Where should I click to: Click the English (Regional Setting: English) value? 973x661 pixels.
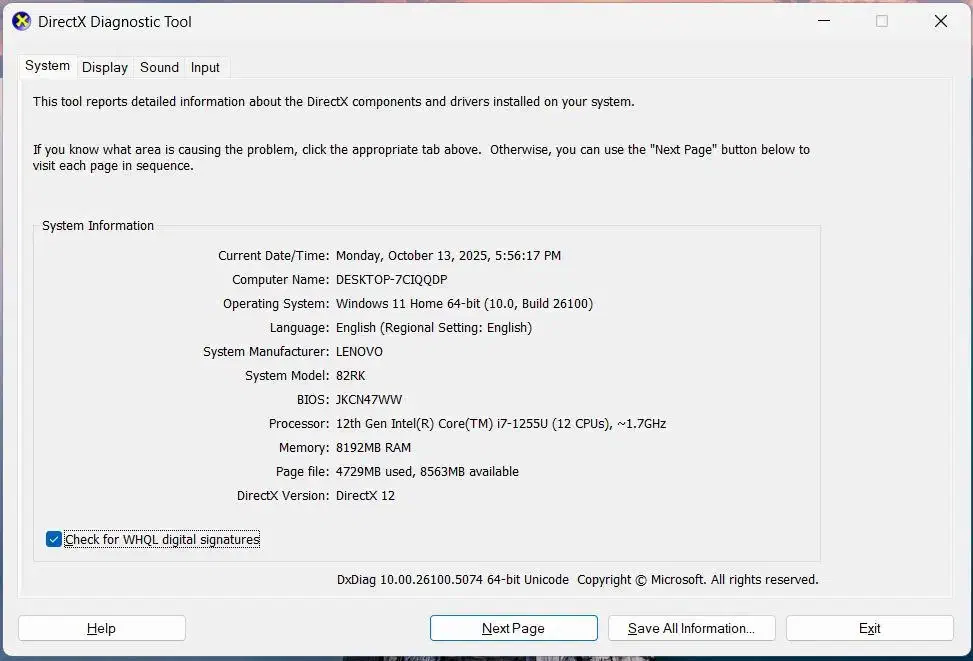pos(434,328)
